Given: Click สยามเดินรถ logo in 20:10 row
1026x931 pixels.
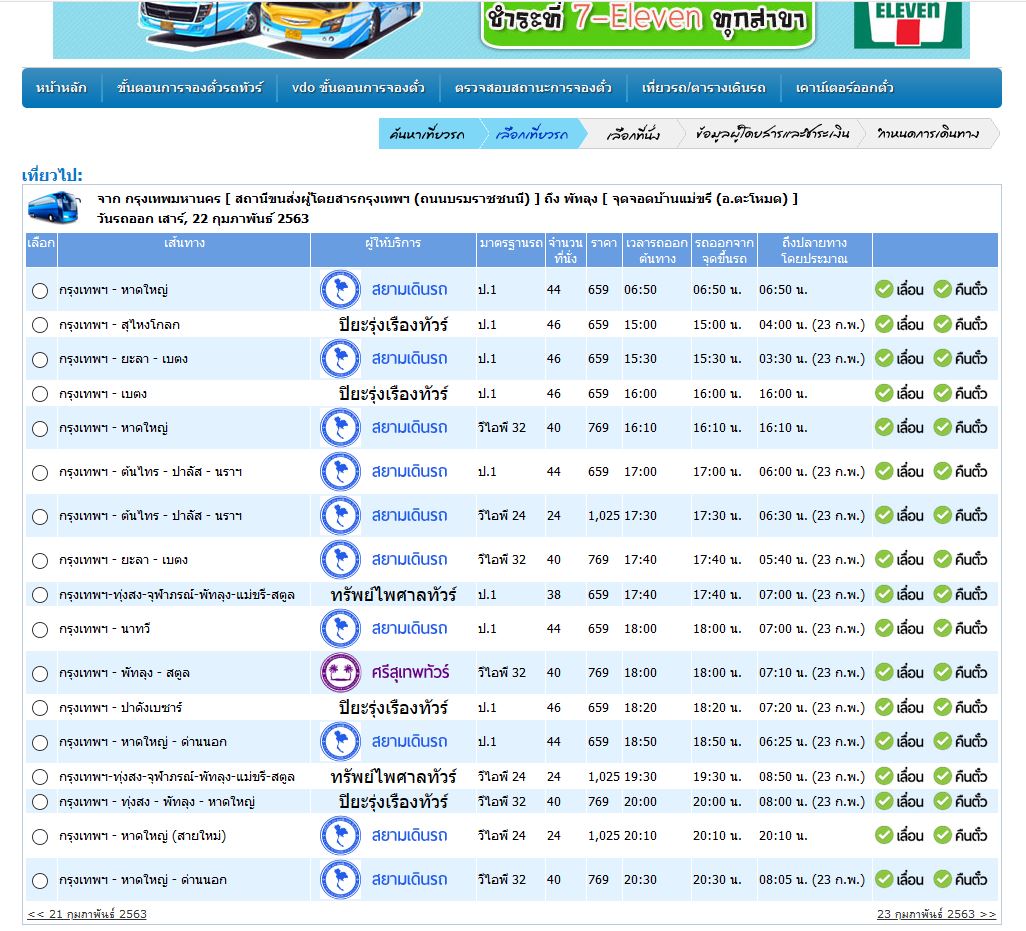Looking at the screenshot, I should click(x=340, y=835).
